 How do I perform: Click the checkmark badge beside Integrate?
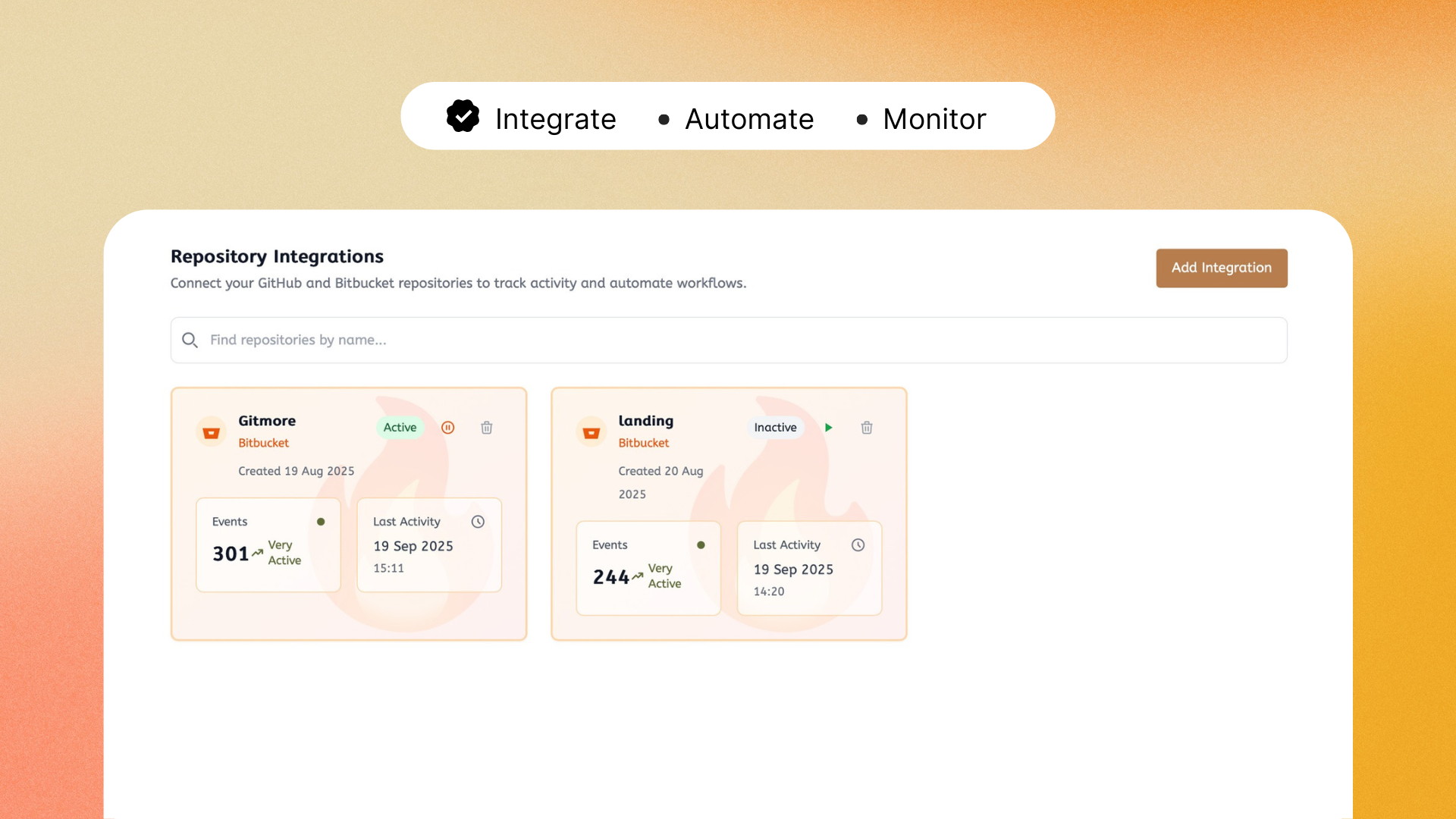463,117
